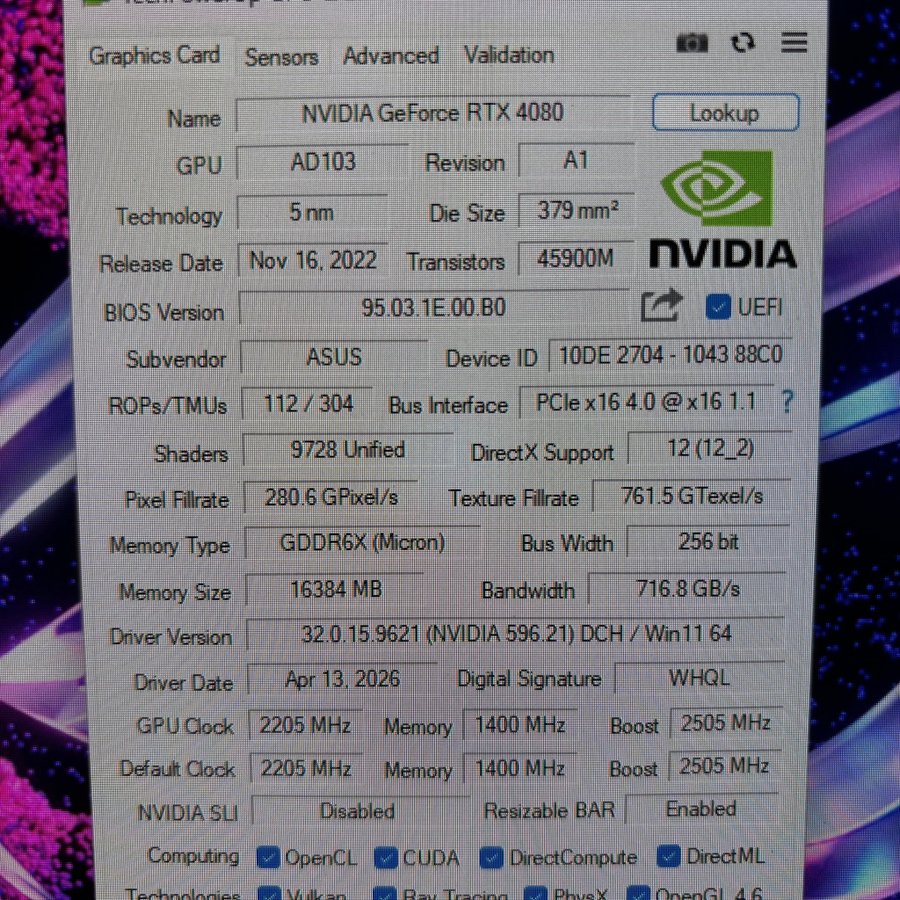Screen dimensions: 900x900
Task: Toggle the DirectCompute checkbox
Action: [x=491, y=858]
